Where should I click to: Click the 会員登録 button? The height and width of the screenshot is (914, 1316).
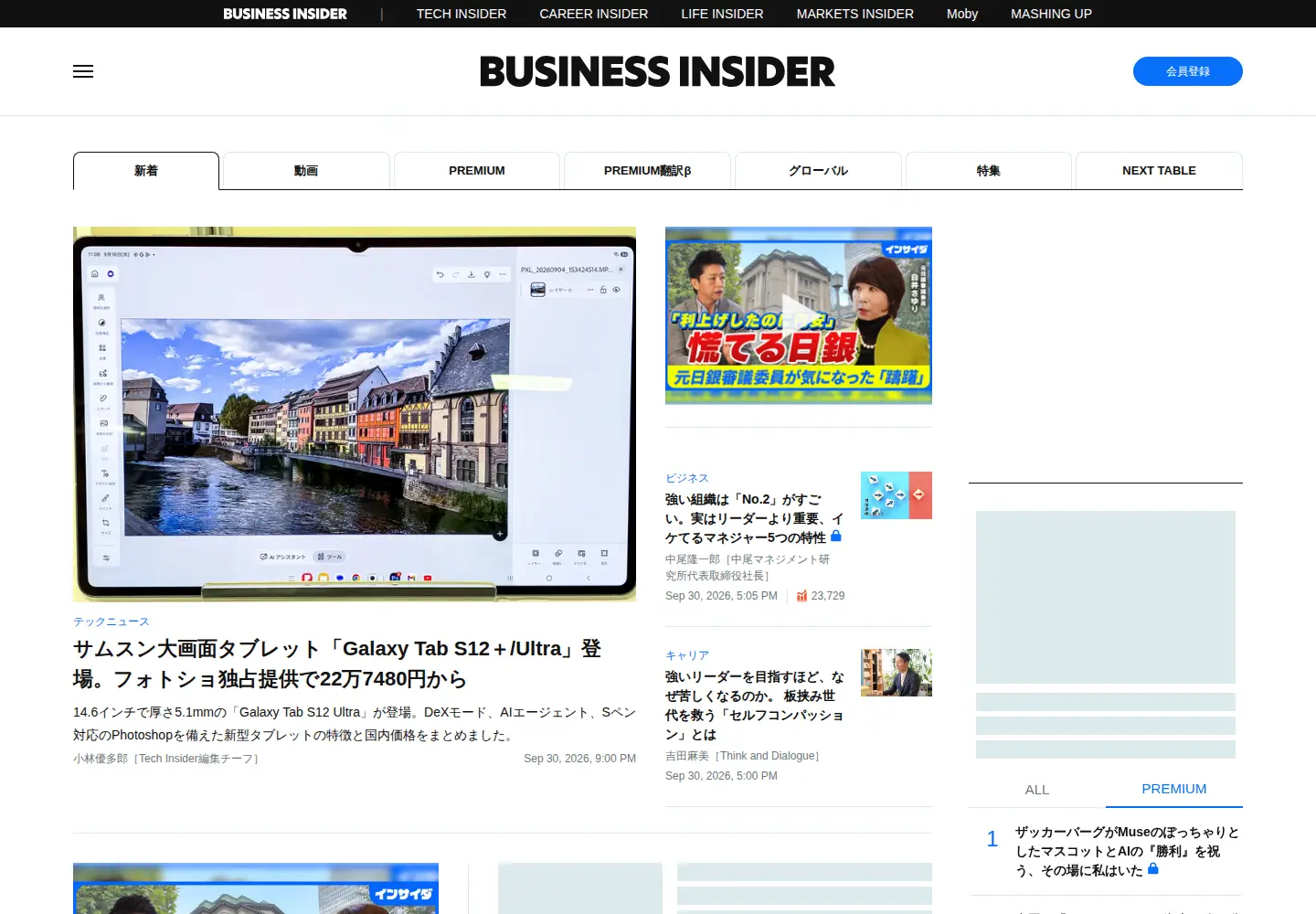point(1187,71)
